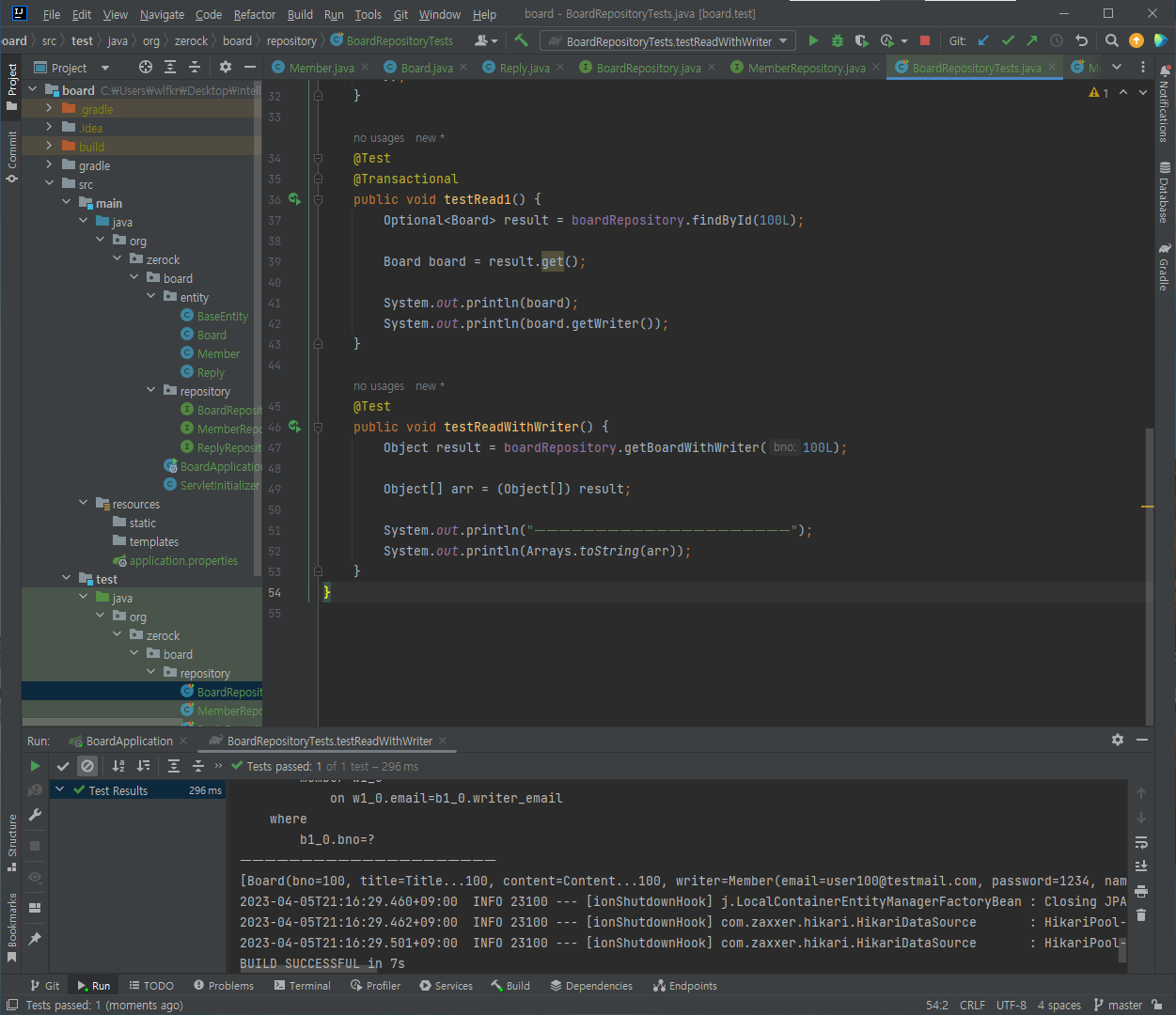Viewport: 1176px width, 1015px height.
Task: Collapse the entity package node
Action: (150, 296)
